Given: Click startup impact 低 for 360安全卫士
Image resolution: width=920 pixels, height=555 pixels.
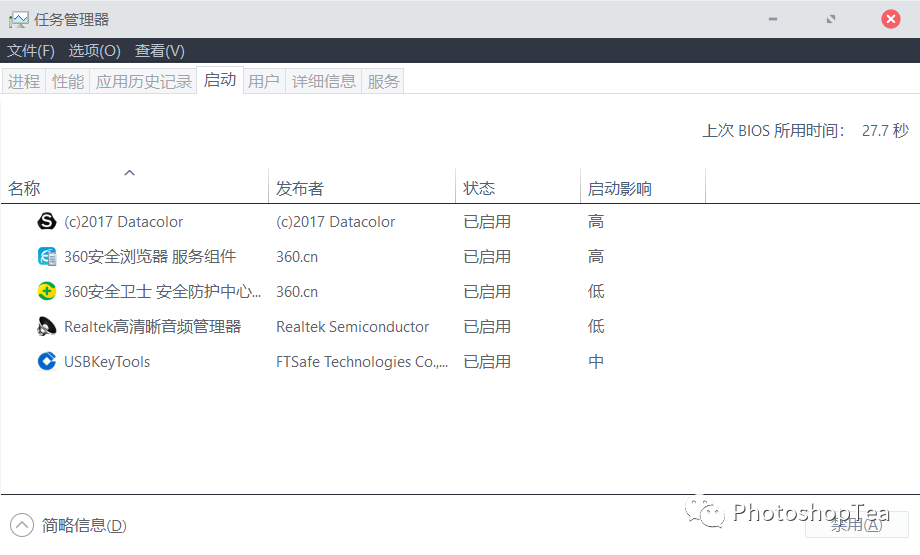Looking at the screenshot, I should point(596,292).
